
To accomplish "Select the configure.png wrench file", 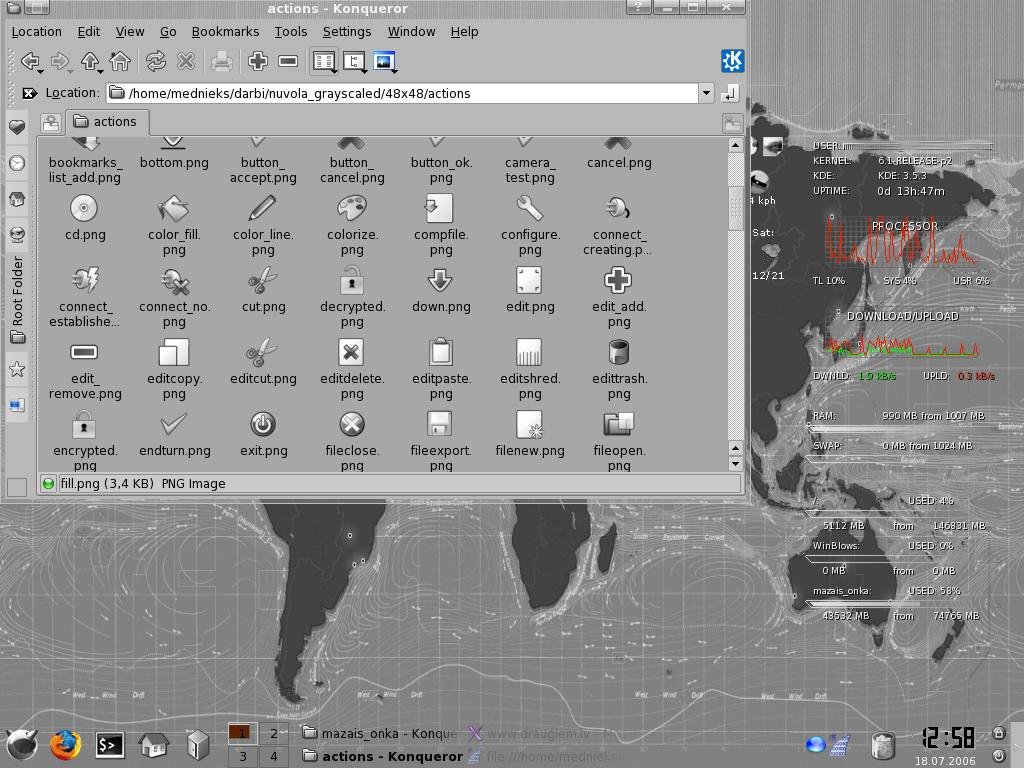I will 530,226.
